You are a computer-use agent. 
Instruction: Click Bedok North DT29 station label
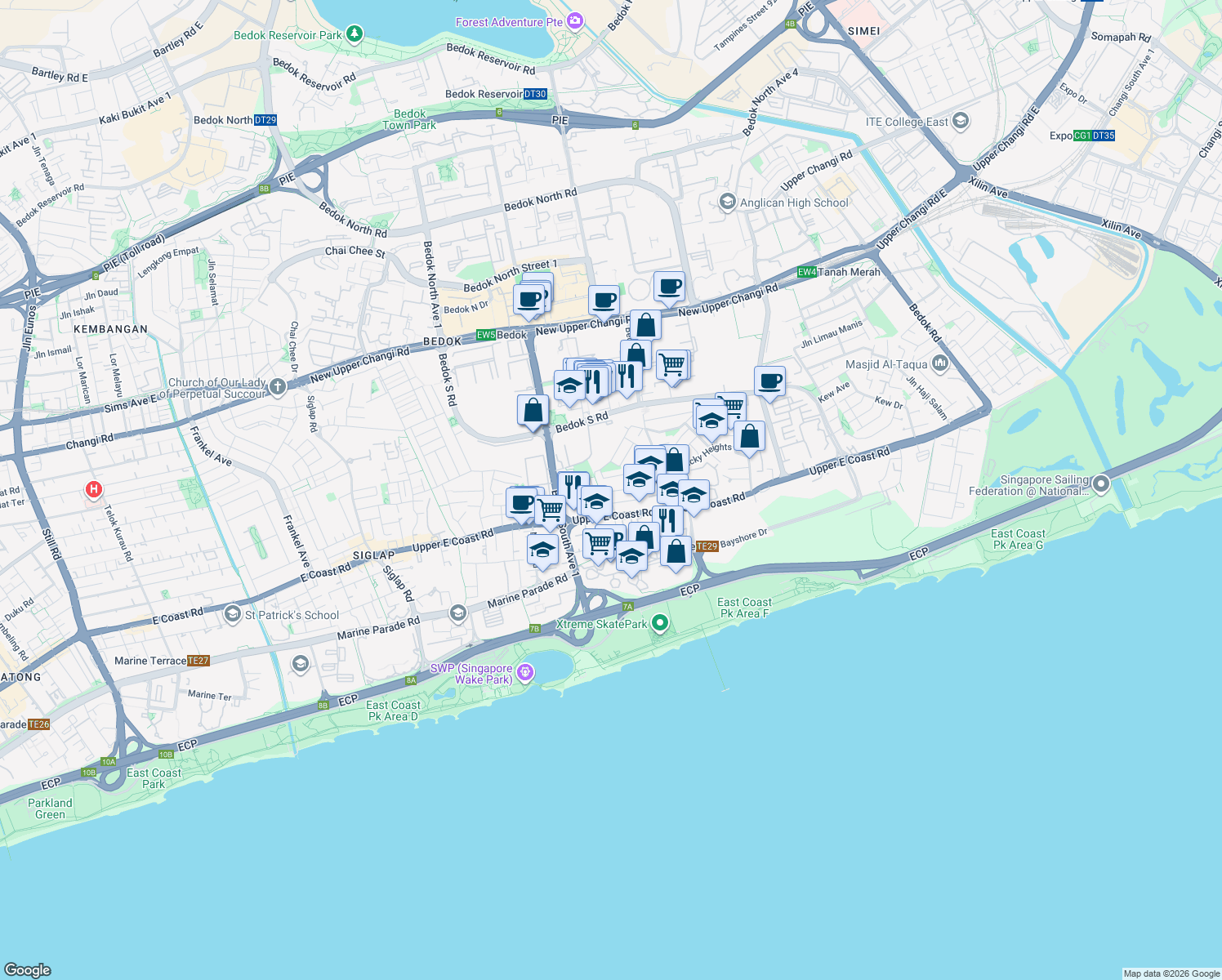[235, 120]
